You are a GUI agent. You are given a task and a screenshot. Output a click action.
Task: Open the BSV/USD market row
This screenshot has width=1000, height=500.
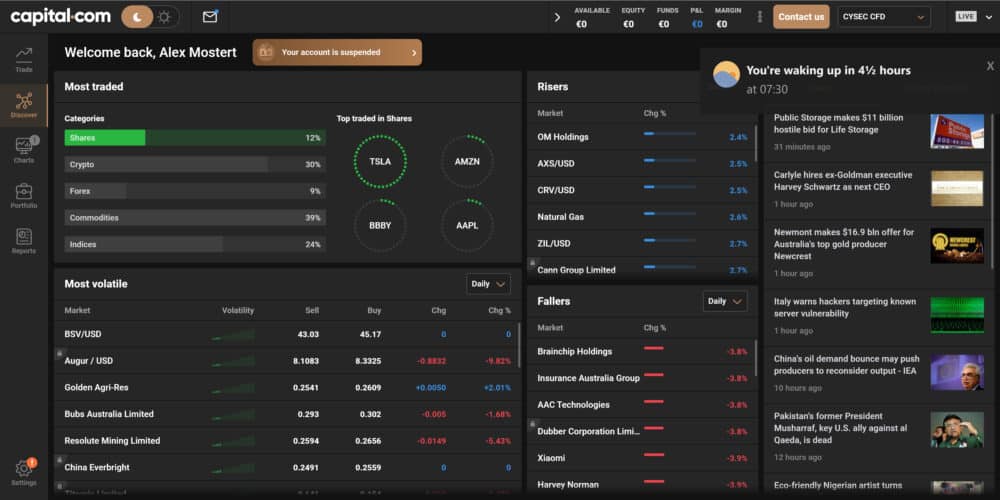(x=287, y=334)
